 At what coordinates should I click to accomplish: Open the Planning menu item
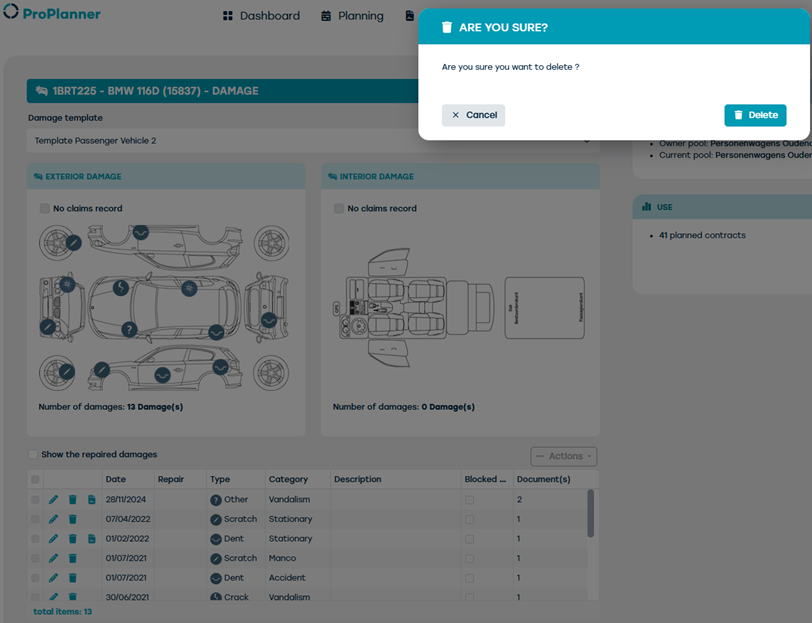click(352, 16)
